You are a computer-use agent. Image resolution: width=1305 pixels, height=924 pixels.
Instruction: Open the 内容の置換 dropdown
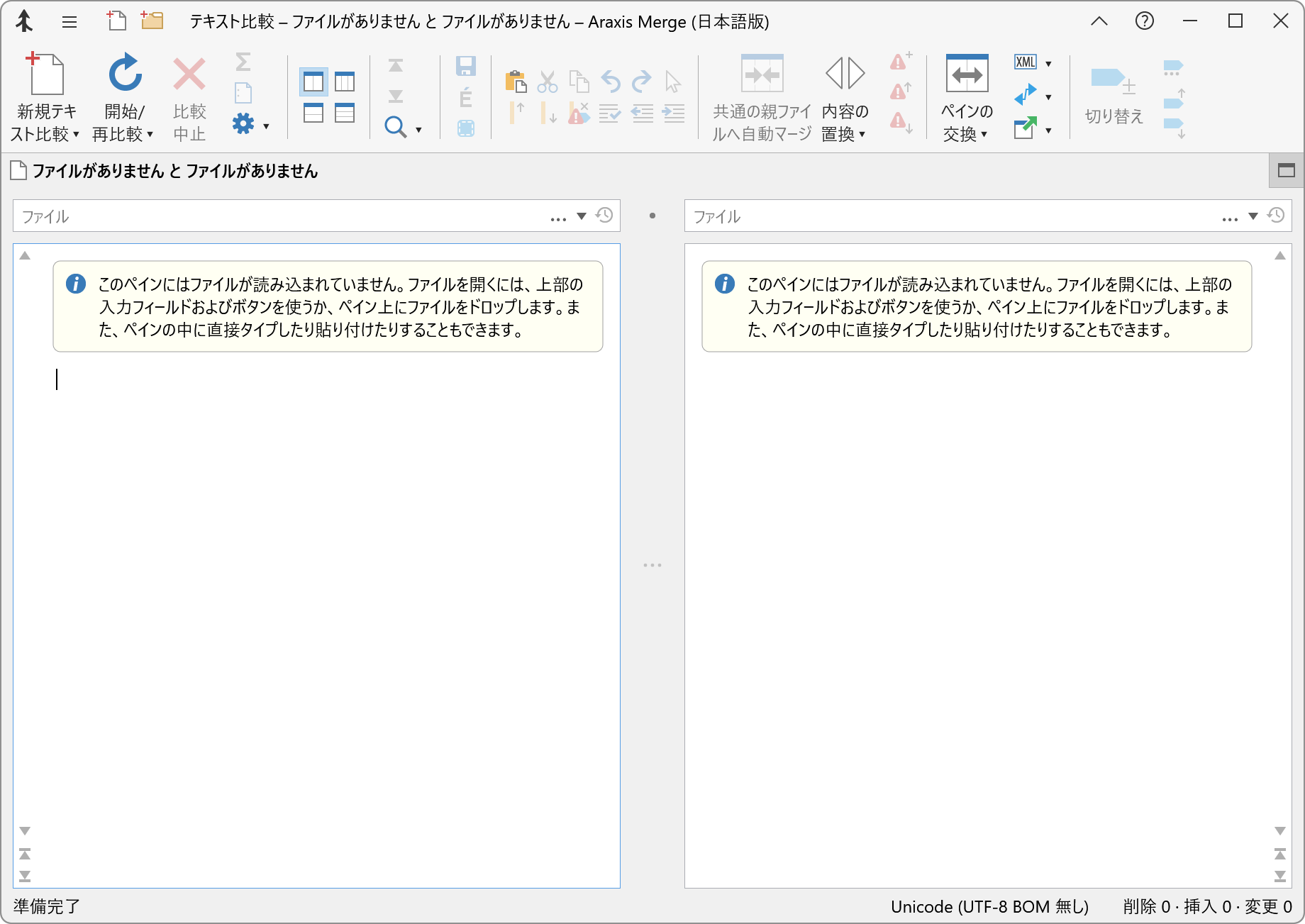[845, 123]
